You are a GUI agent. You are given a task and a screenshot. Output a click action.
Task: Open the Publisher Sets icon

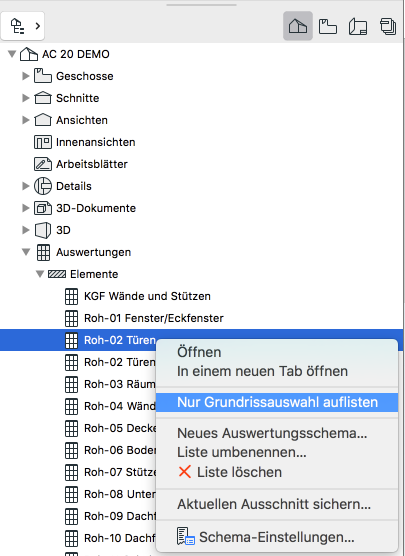click(x=388, y=26)
